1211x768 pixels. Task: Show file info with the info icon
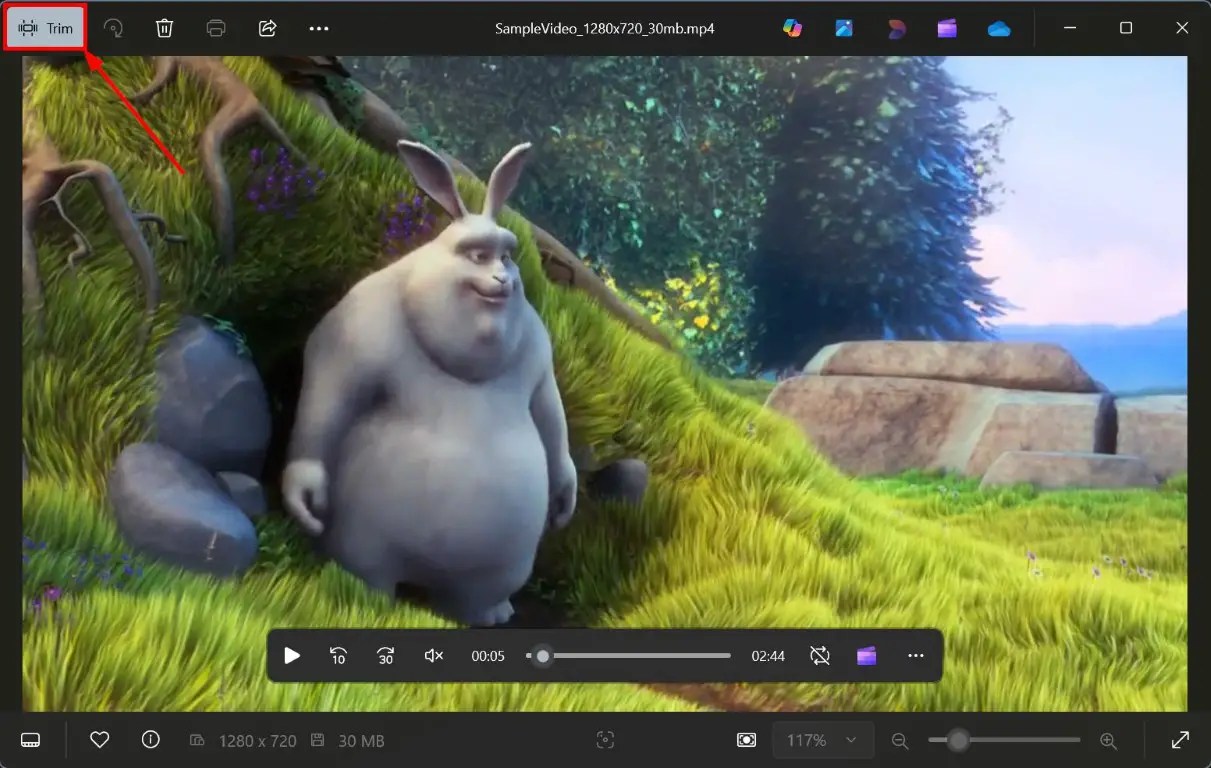[151, 740]
